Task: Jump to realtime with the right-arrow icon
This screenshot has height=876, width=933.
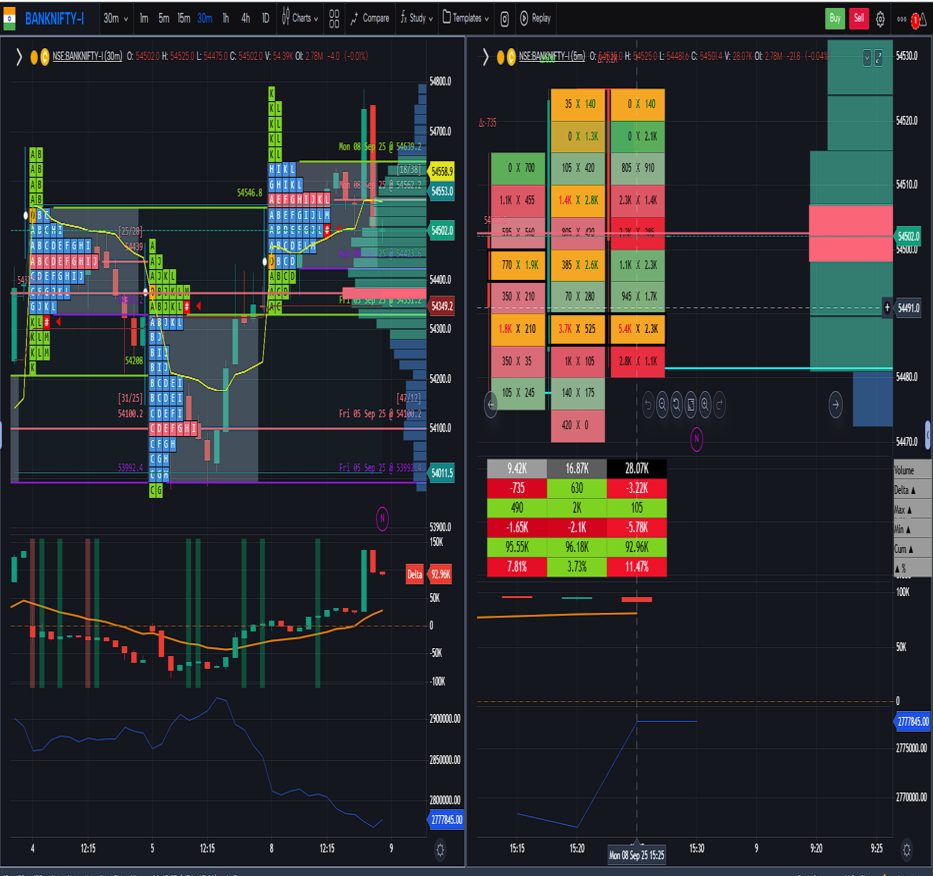Action: coord(834,403)
